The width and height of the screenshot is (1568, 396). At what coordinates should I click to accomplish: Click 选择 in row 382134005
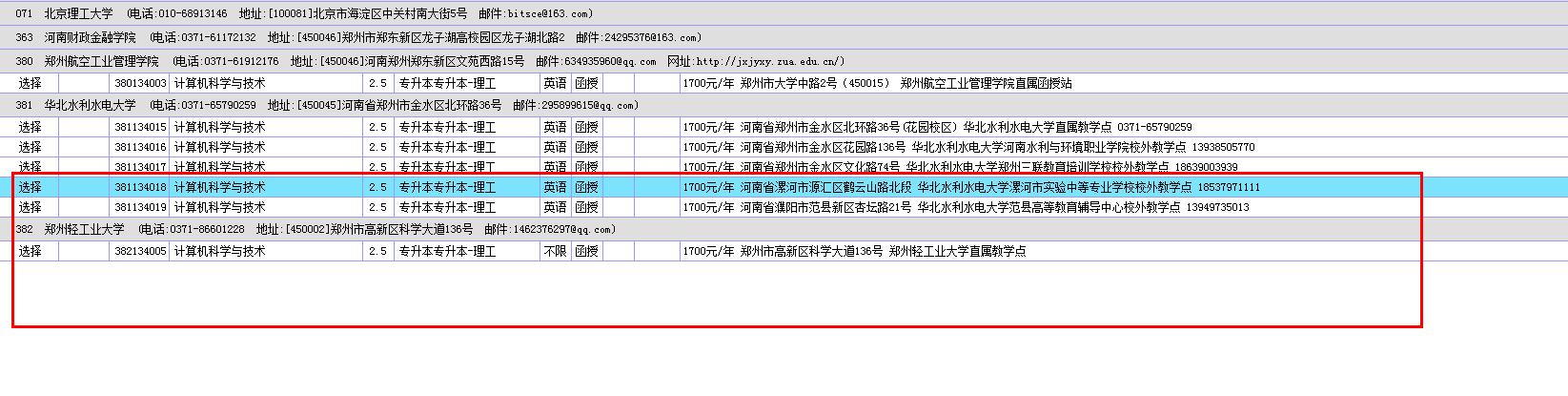[31, 251]
